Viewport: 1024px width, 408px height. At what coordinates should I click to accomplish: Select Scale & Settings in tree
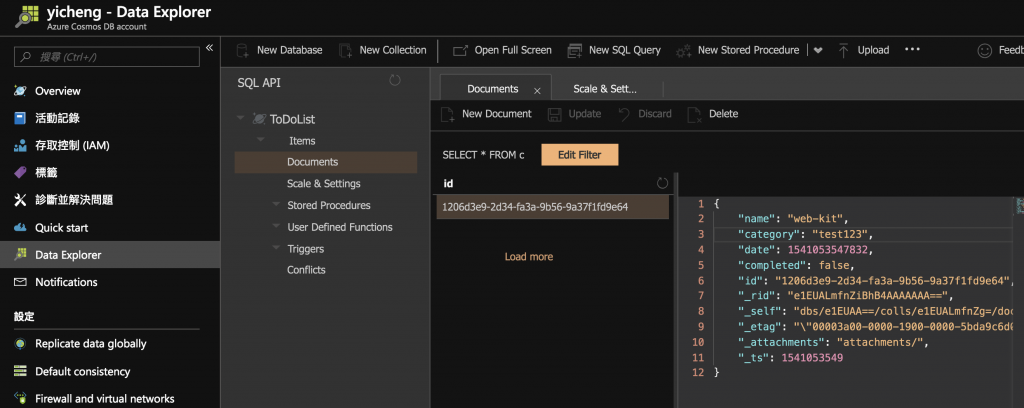click(323, 183)
